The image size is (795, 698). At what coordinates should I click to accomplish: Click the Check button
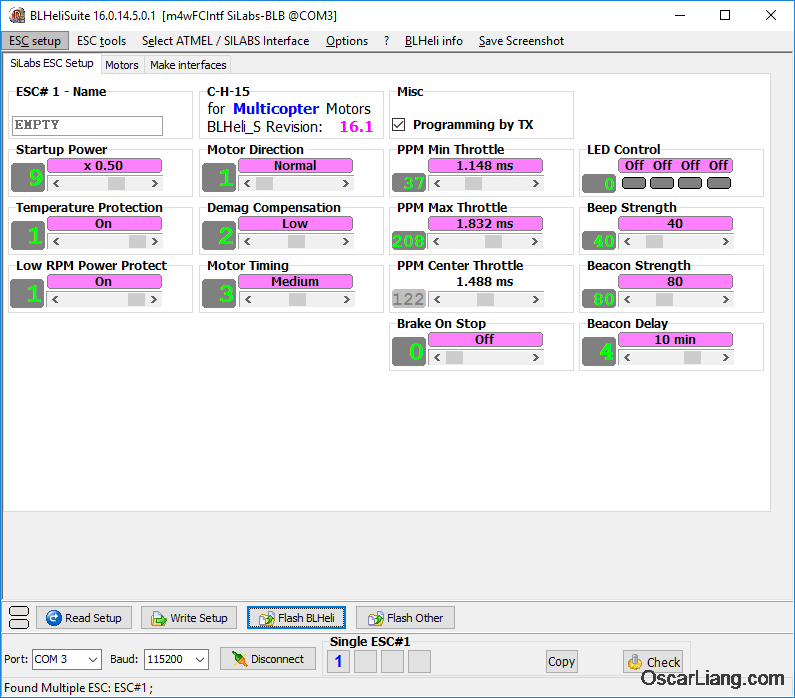pyautogui.click(x=653, y=662)
